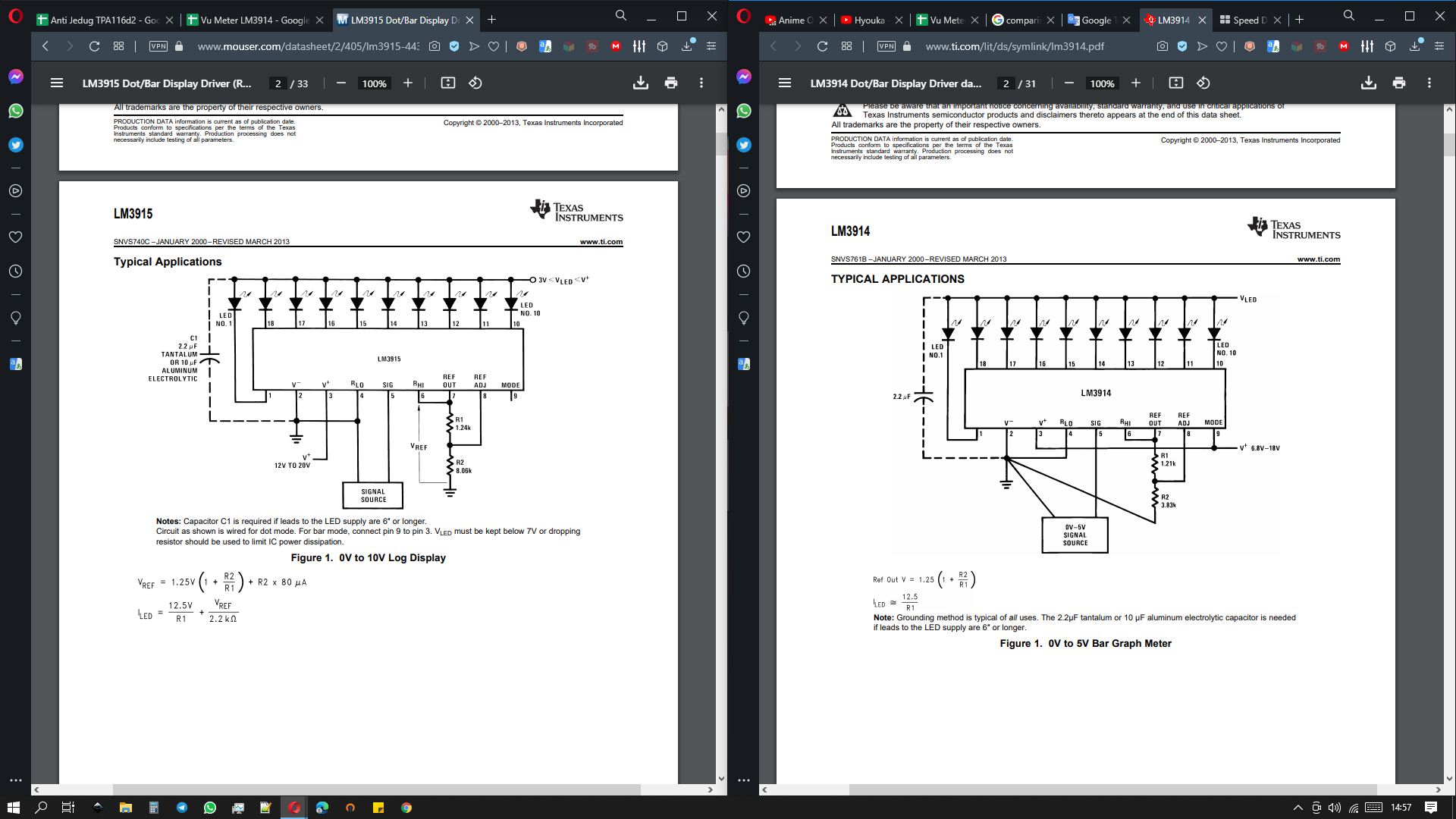Toggle the ad blocker shield icon
This screenshot has height=819, width=1456.
click(453, 46)
